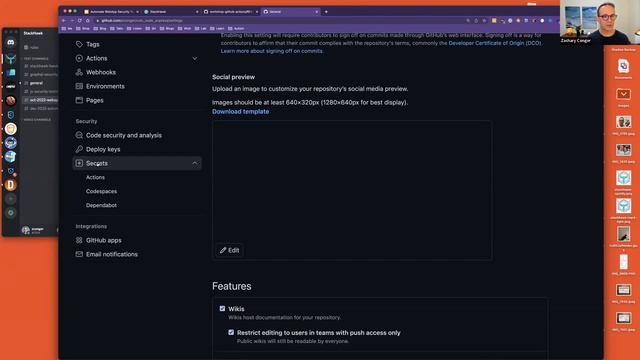This screenshot has height=360, width=640.
Task: Click the Email notifications envelope icon
Action: click(x=79, y=254)
